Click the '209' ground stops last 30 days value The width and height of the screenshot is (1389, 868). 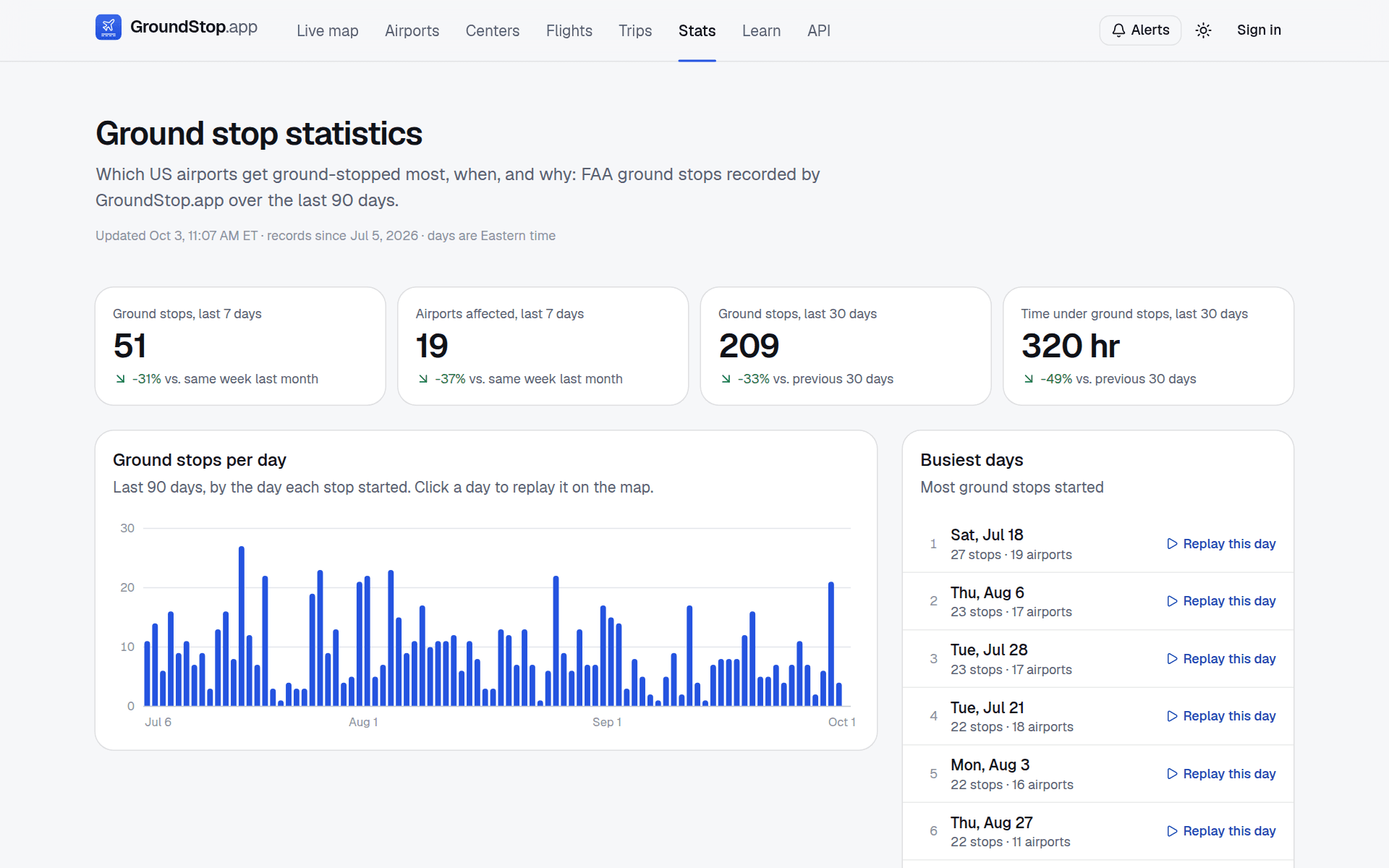click(749, 346)
